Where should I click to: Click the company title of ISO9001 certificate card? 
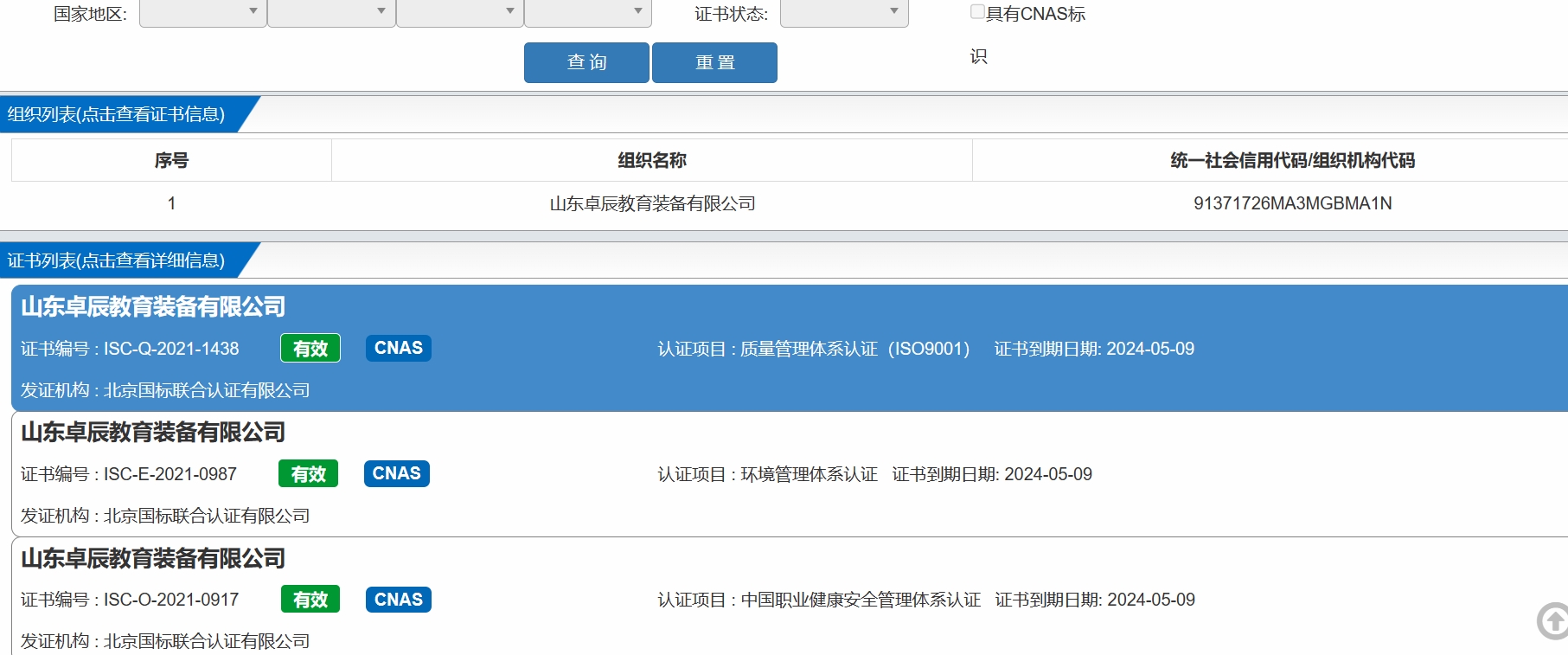(x=153, y=306)
